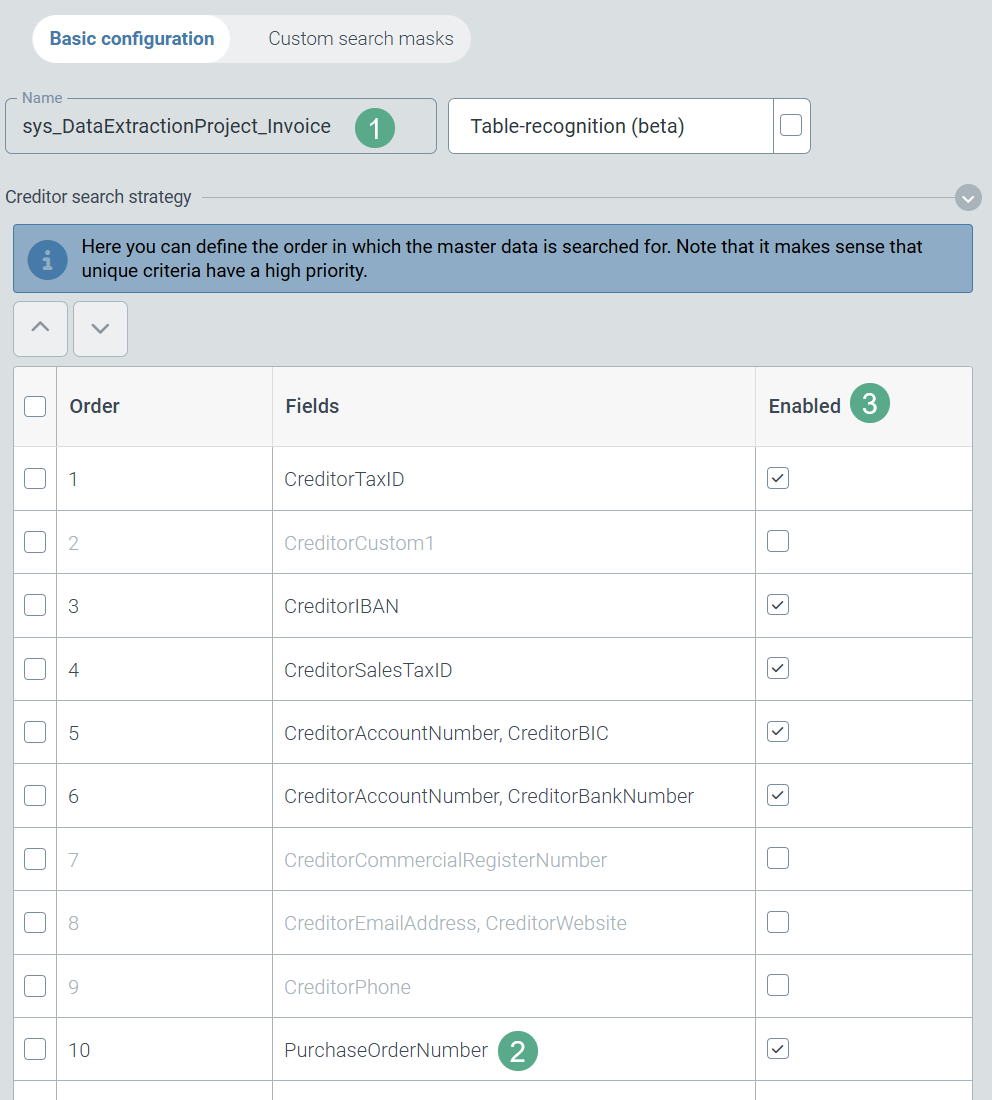Viewport: 992px width, 1100px height.
Task: Enable the Table-recognition (beta) checkbox
Action: [790, 126]
